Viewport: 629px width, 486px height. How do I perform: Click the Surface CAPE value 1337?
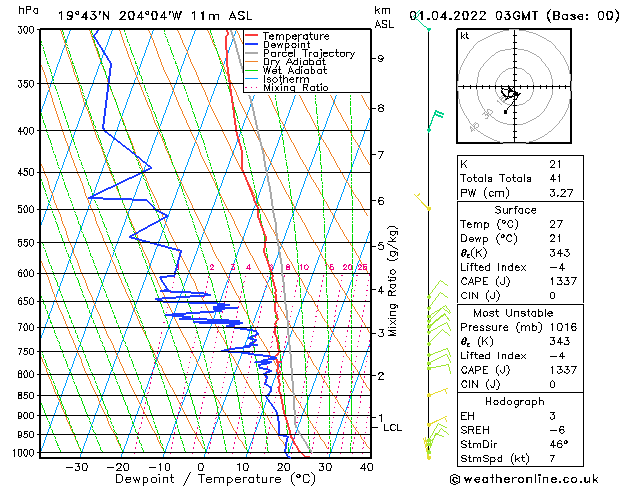[563, 281]
